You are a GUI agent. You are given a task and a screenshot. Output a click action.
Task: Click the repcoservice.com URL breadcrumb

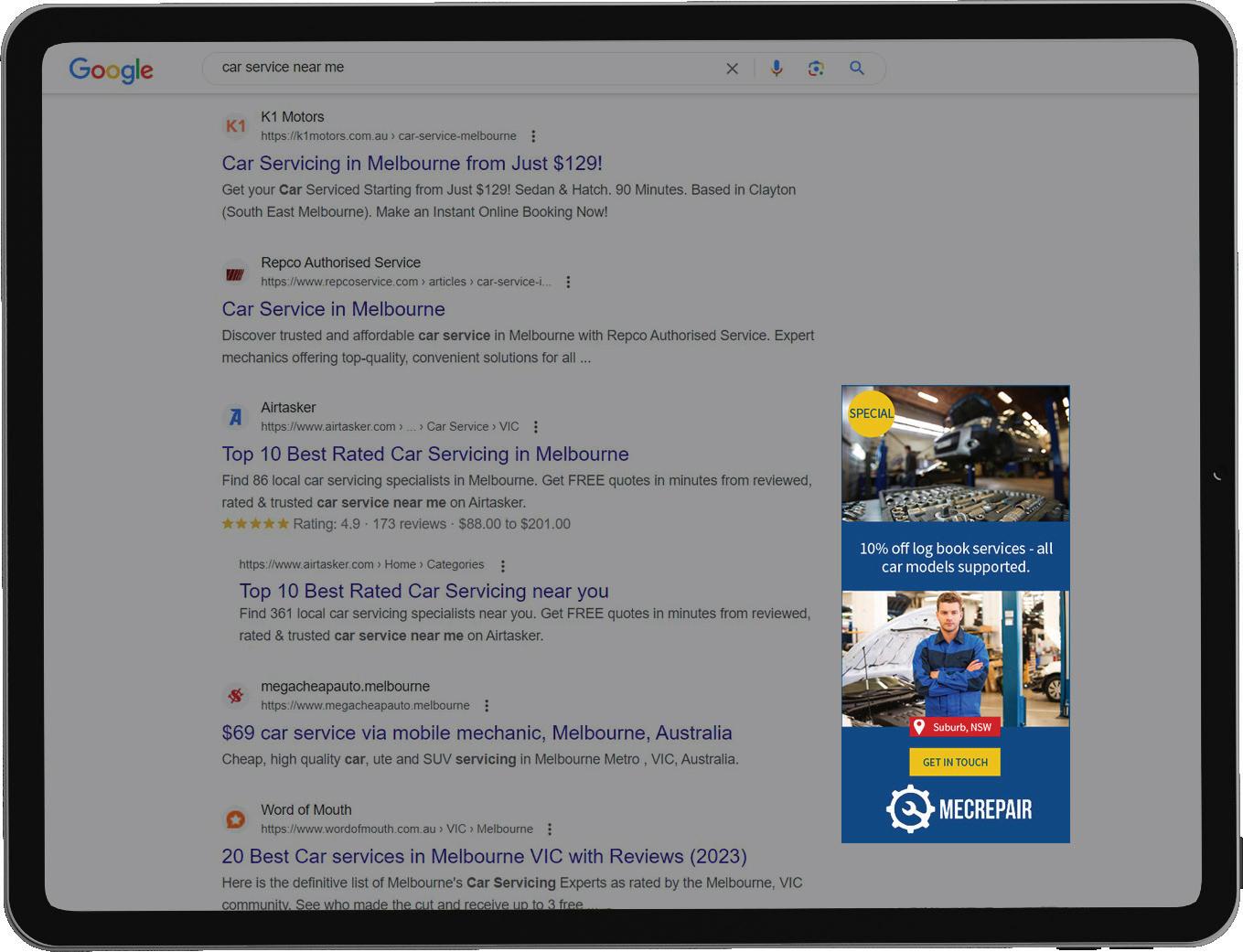406,282
